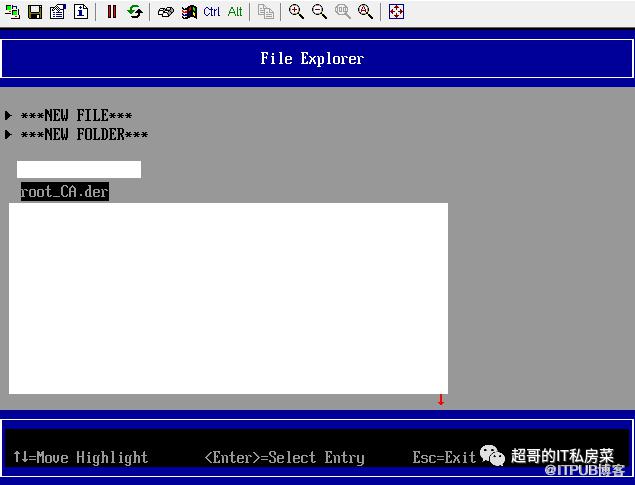Viewport: 635px width, 485px height.
Task: Select the root_CA.der file
Action: pos(64,192)
